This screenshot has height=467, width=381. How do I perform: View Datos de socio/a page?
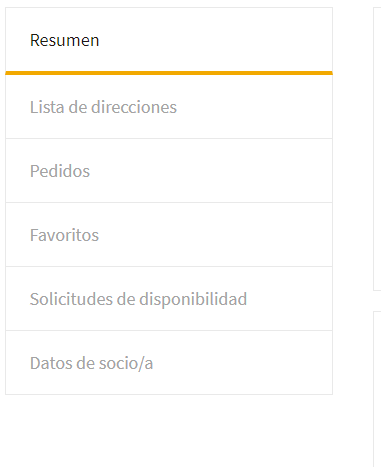click(169, 363)
